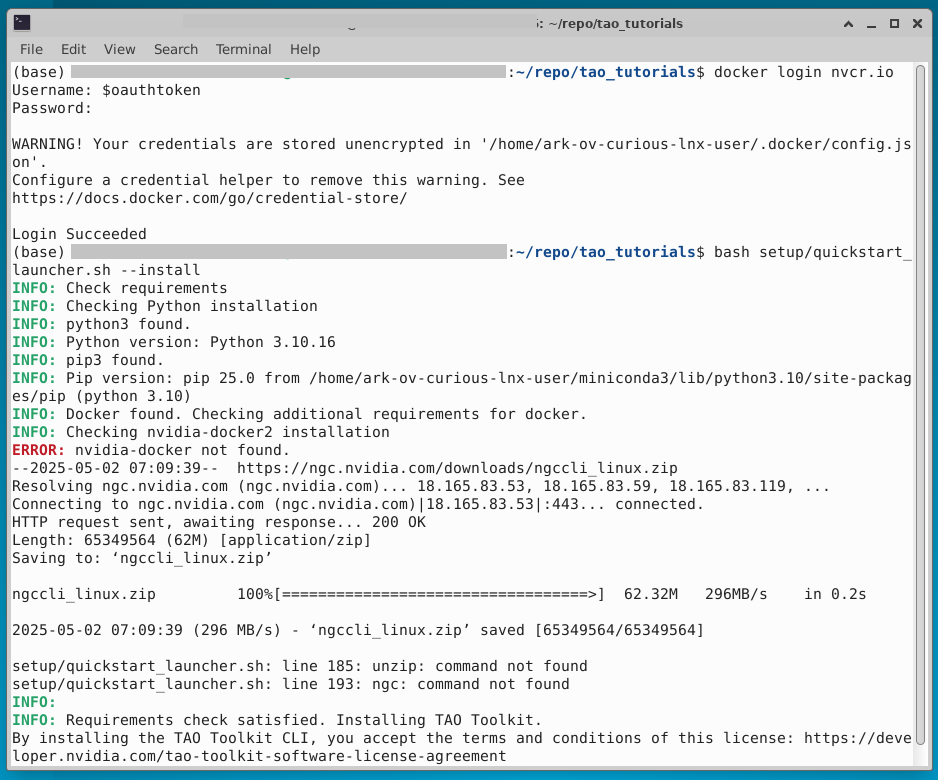Click 'Checking nvidia-docker2 installation' line

pyautogui.click(x=200, y=432)
